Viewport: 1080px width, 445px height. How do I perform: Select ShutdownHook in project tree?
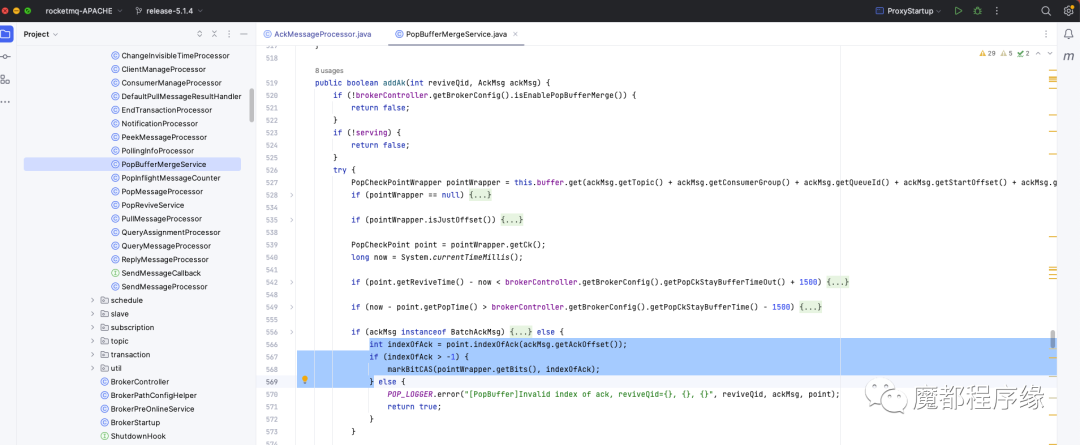coord(138,436)
